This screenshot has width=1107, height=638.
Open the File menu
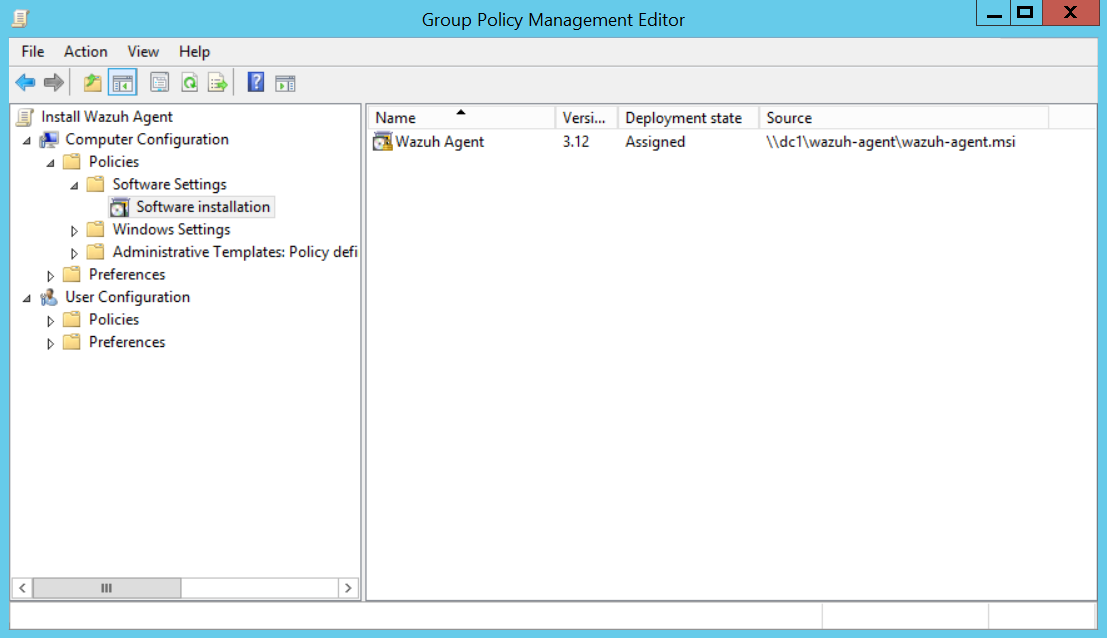32,52
